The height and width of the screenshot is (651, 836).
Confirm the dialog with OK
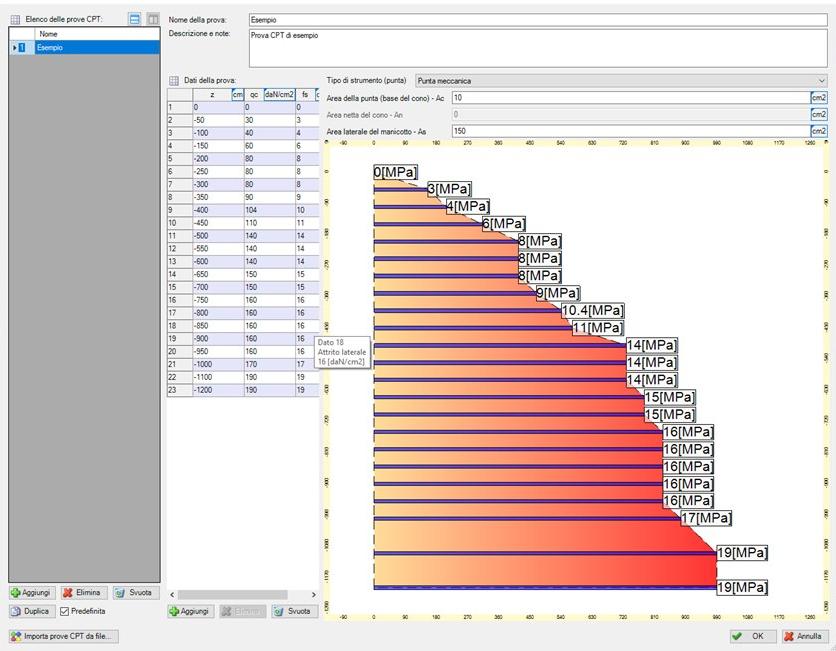749,635
